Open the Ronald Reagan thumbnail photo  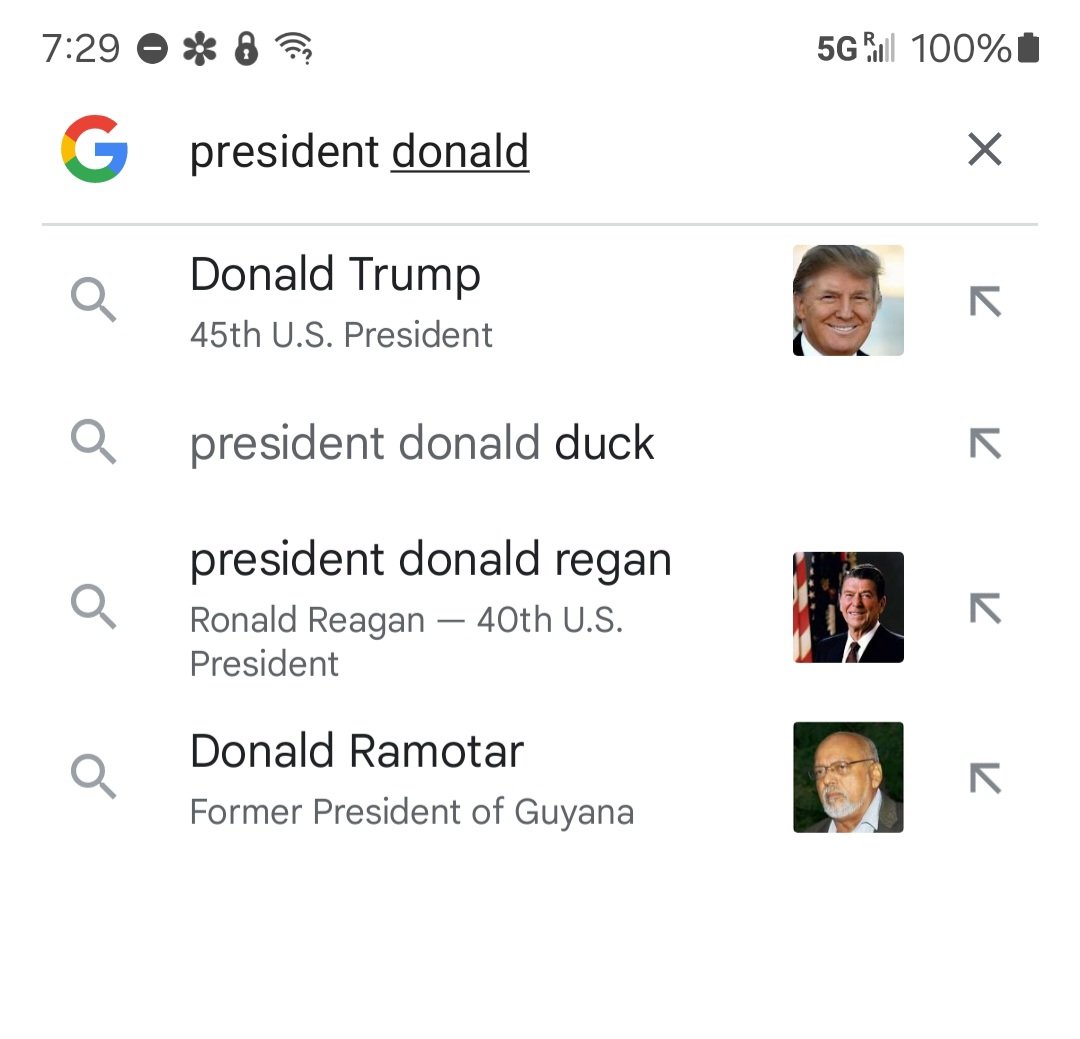(848, 607)
